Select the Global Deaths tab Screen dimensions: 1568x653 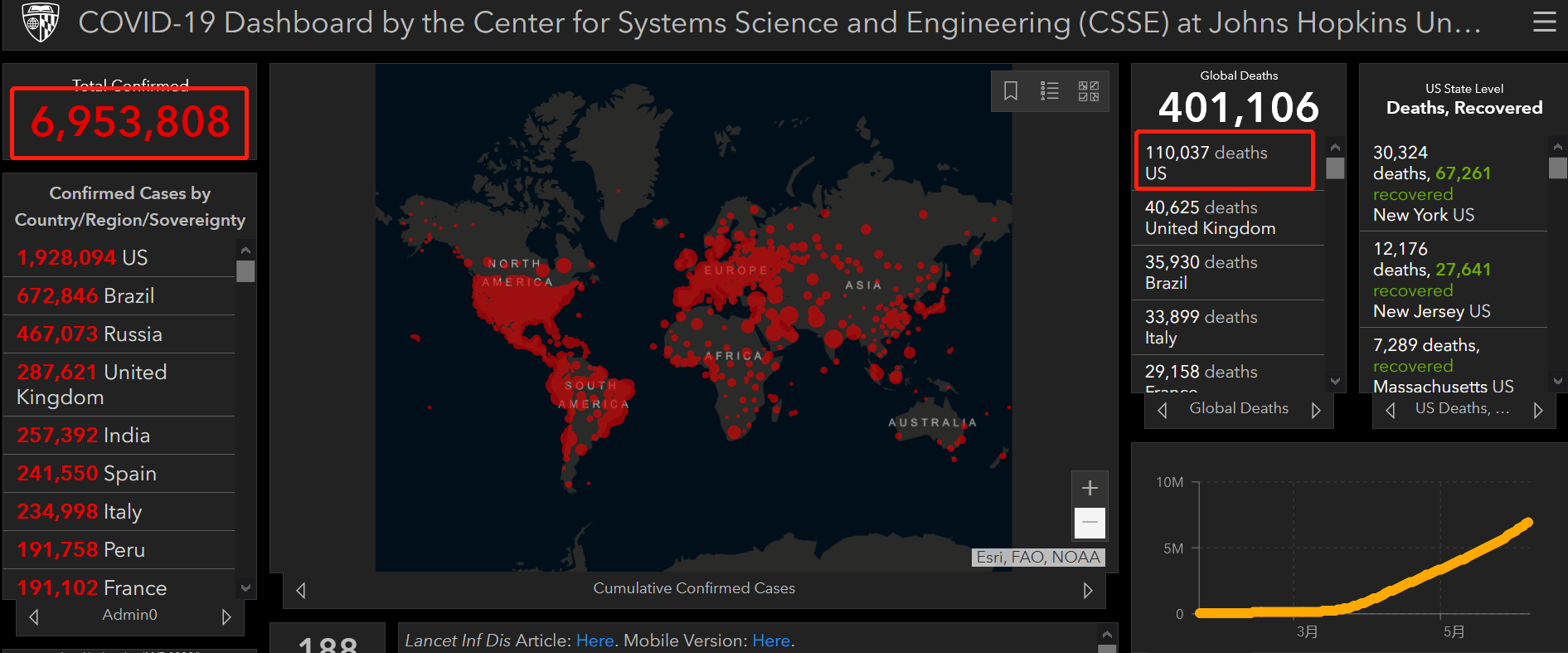[1239, 408]
